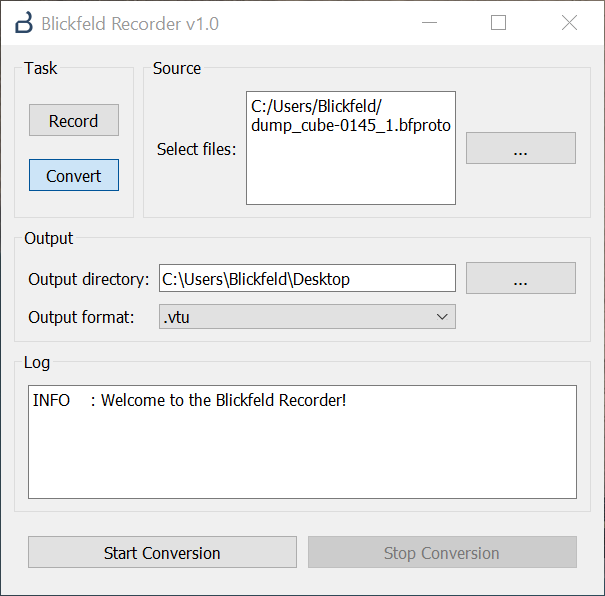
Task: Minimize the Blickfeld Recorder window
Action: point(428,23)
